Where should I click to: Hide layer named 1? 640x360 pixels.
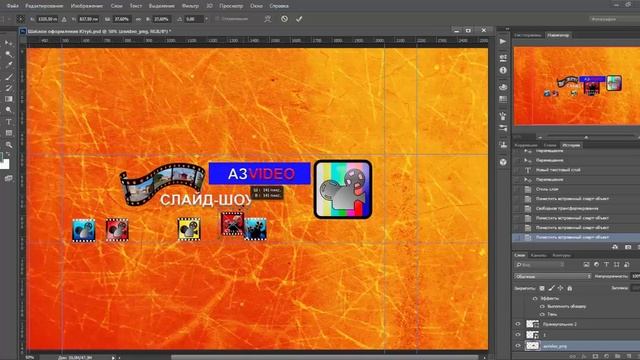click(x=518, y=335)
